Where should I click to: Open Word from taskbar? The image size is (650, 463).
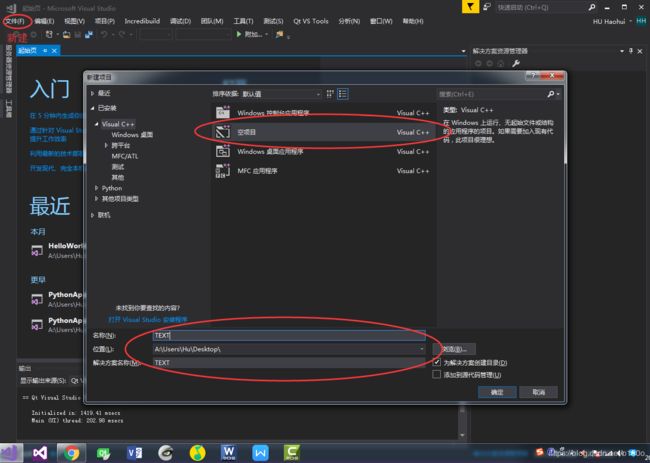[228, 453]
